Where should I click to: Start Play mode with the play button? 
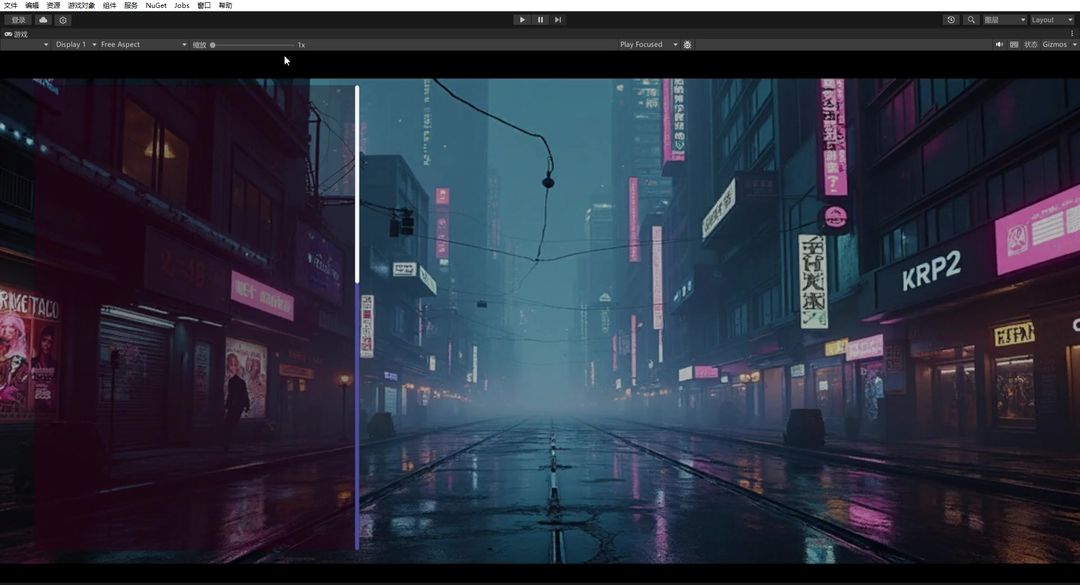(x=522, y=20)
